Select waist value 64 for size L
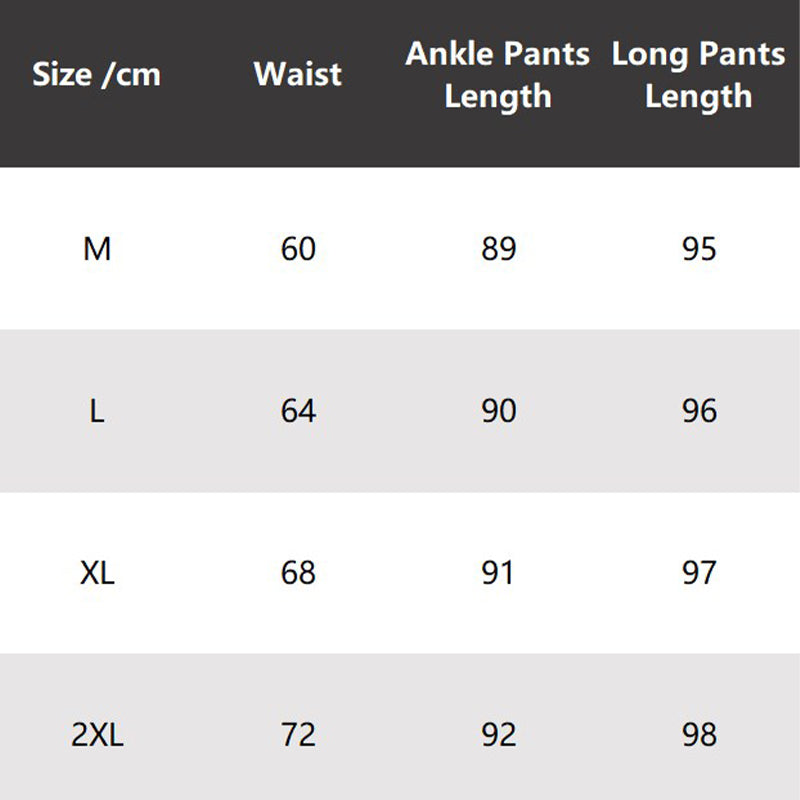This screenshot has width=800, height=800. click(x=298, y=410)
